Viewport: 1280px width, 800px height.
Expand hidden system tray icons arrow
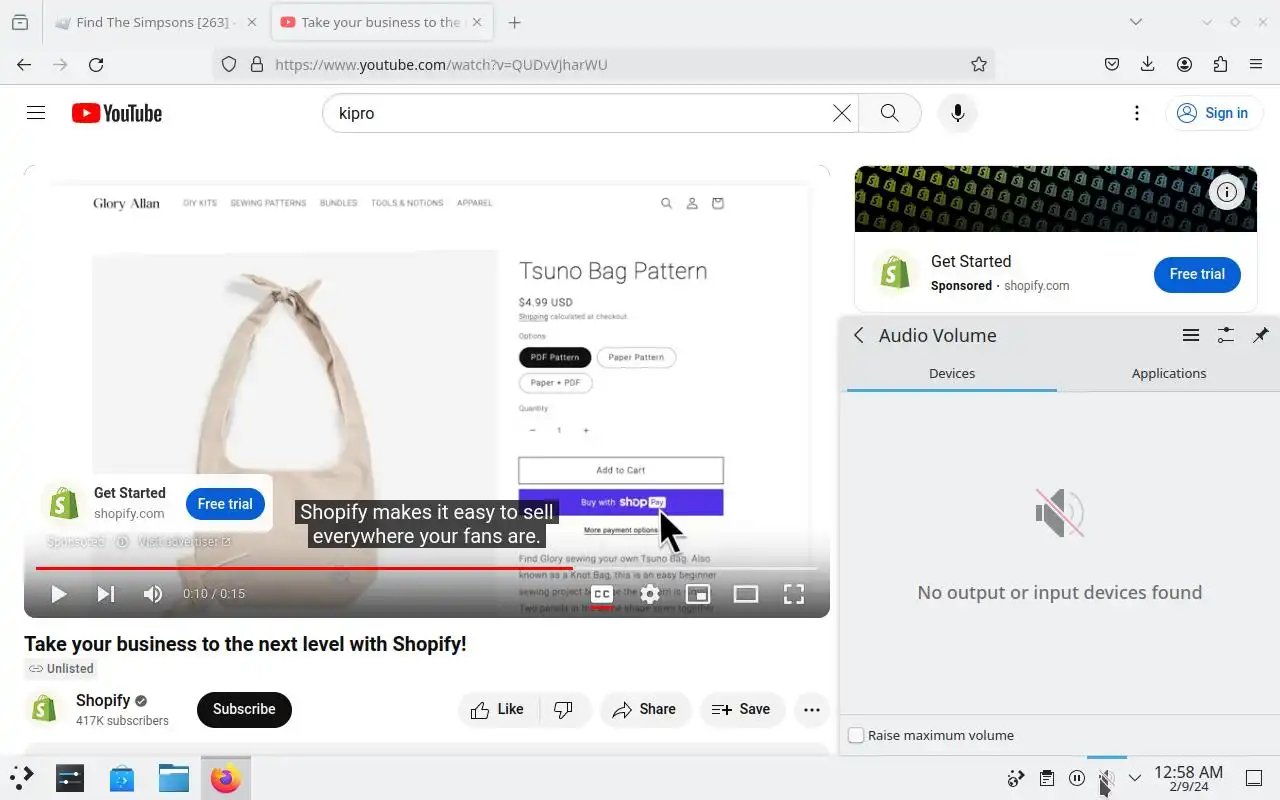(1134, 778)
